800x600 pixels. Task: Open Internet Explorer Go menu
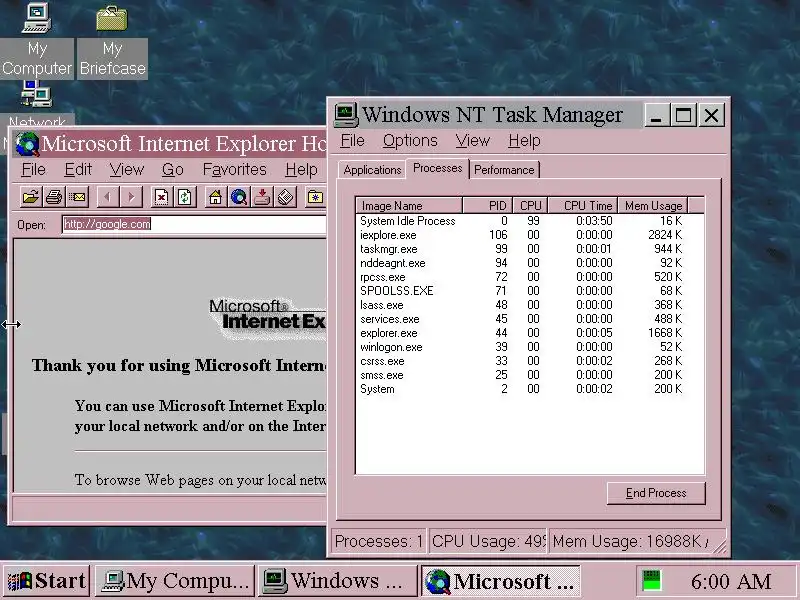[172, 170]
